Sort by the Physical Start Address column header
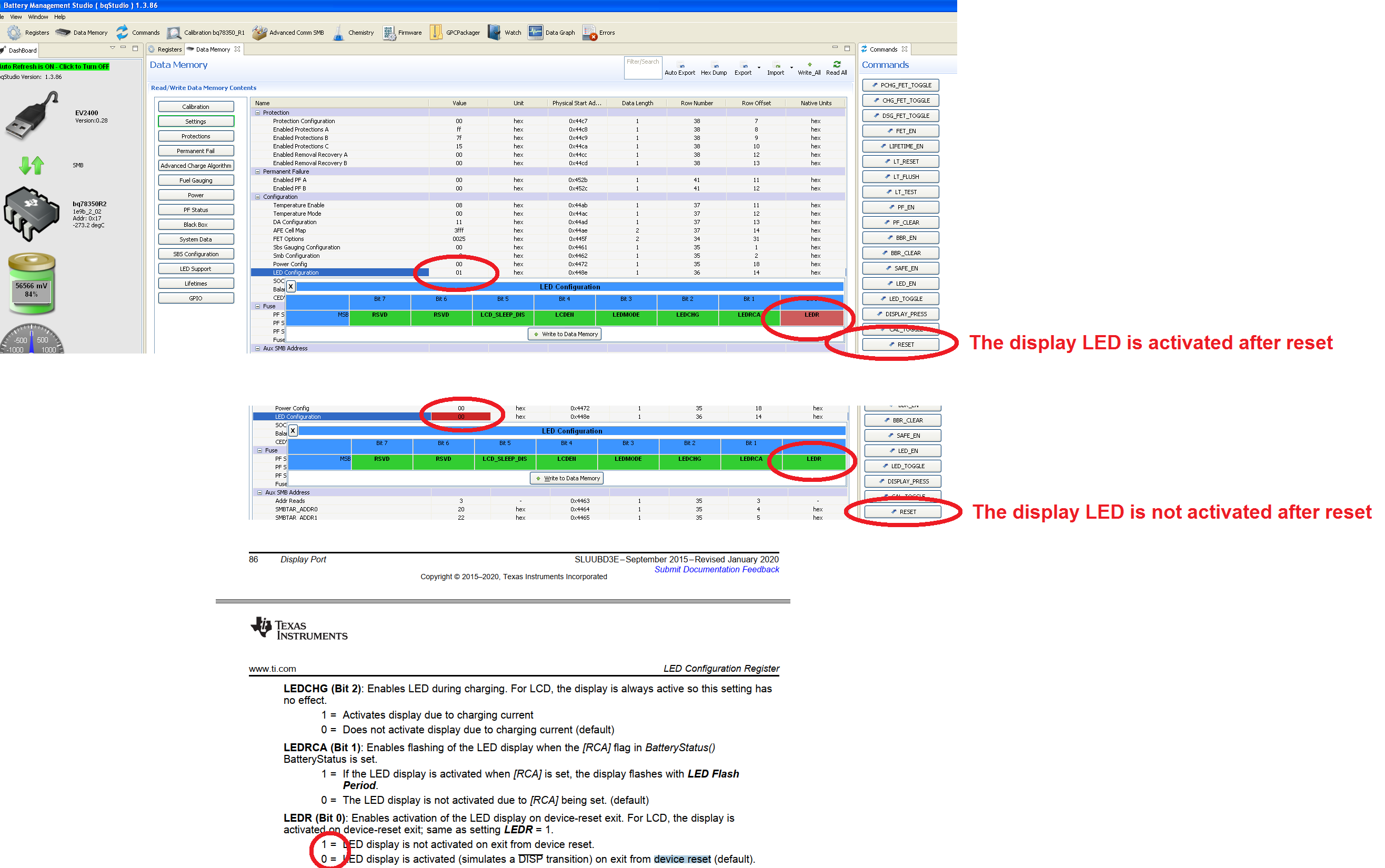 pos(577,103)
